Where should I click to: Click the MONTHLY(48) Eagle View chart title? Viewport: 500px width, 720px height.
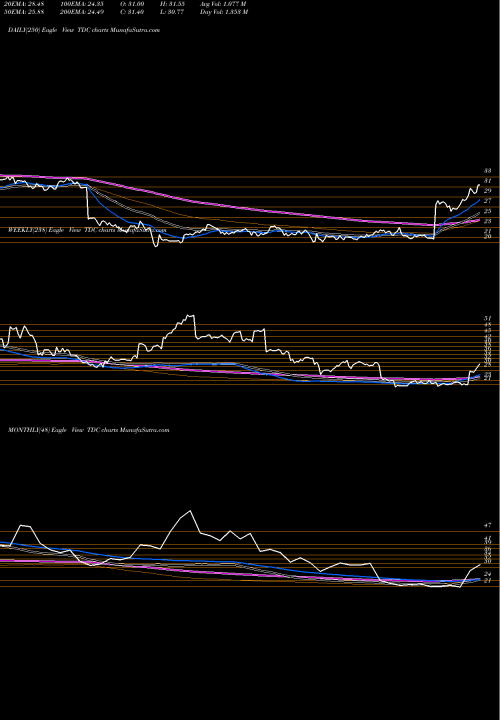89,430
